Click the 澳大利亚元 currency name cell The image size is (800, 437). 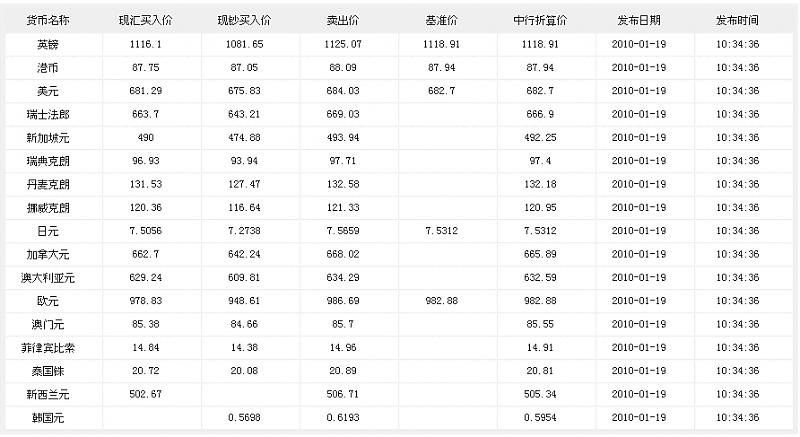coord(48,278)
